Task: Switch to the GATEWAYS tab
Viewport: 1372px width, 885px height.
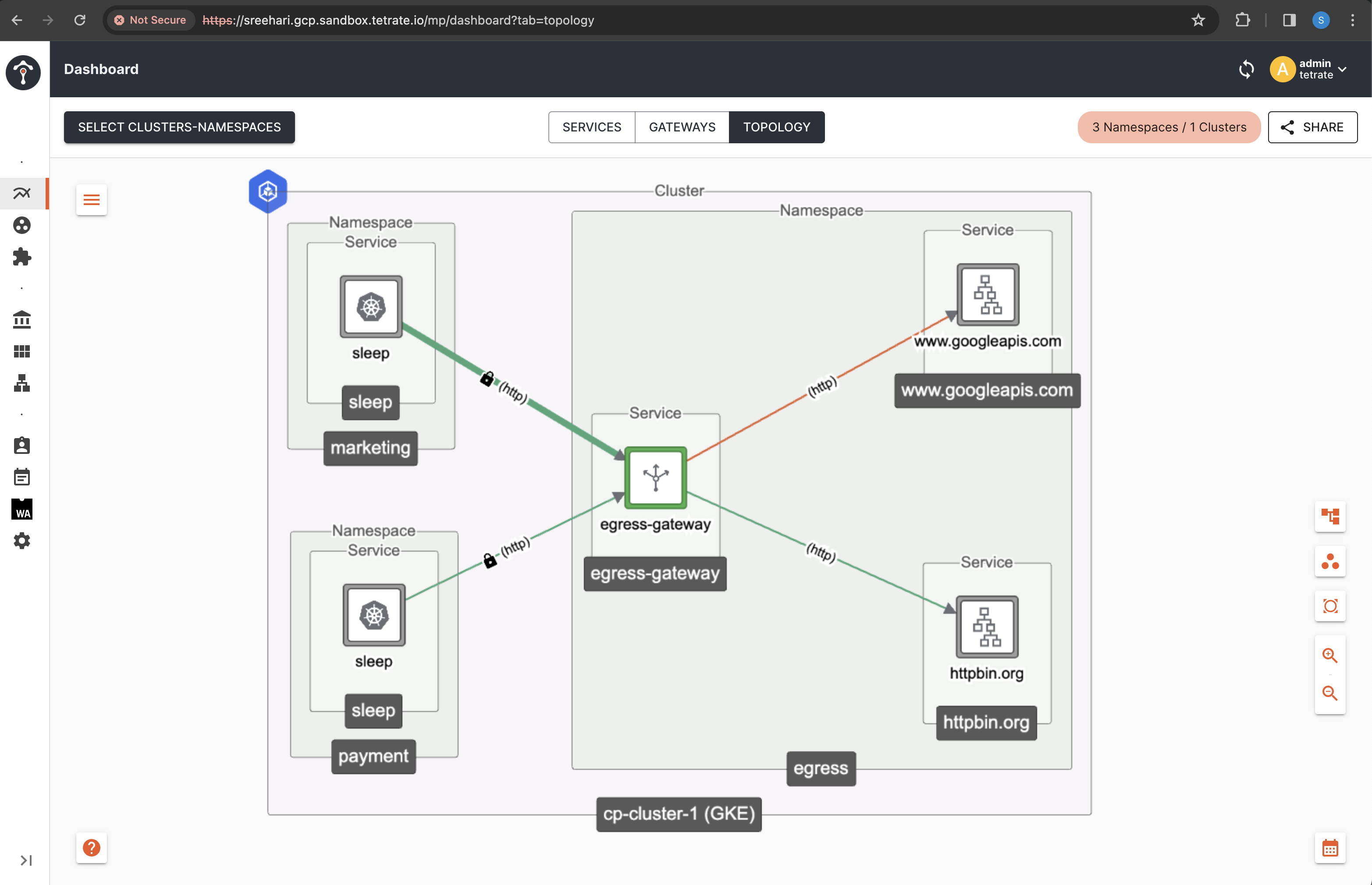Action: 682,127
